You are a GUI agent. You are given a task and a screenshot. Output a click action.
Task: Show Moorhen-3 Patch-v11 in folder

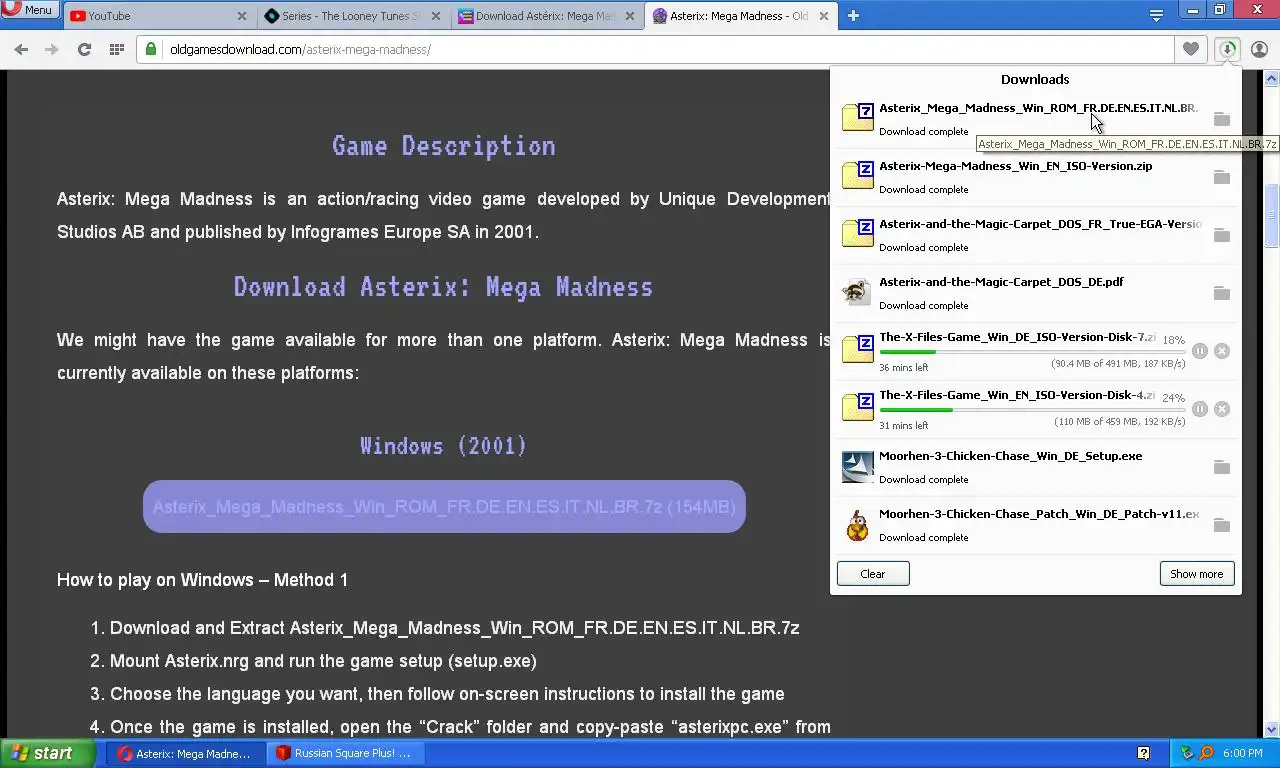(1221, 525)
